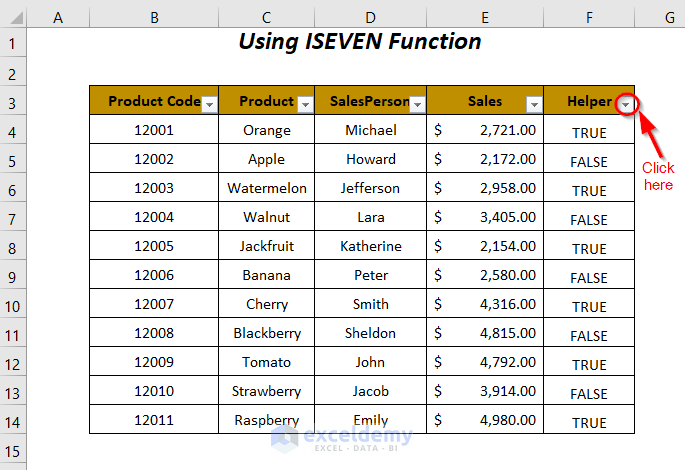685x470 pixels.
Task: Click the Katherine salesperson cell
Action: click(371, 246)
